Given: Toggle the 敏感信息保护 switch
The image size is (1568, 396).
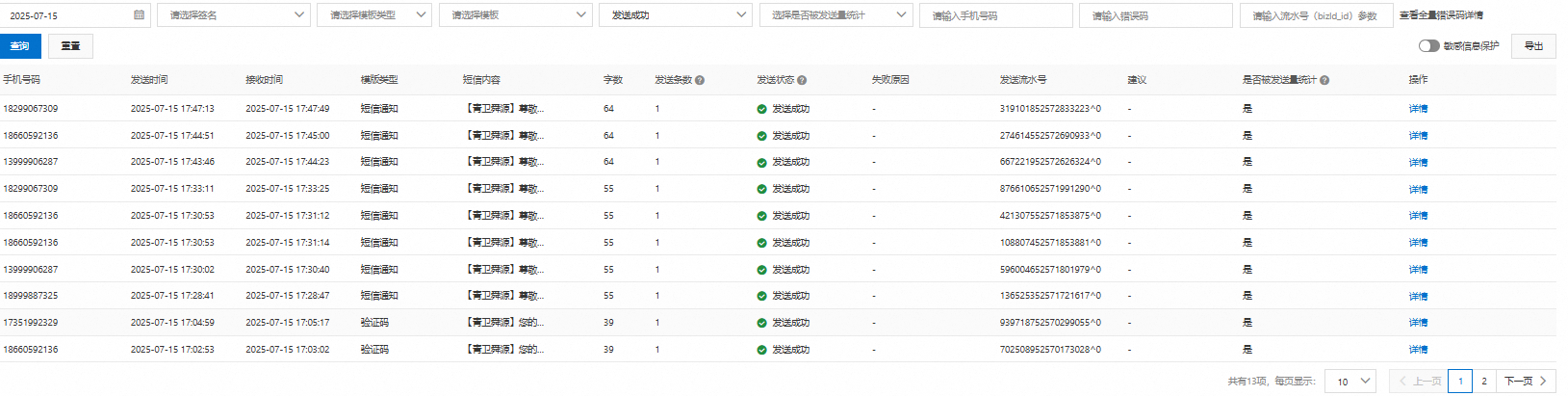Looking at the screenshot, I should (x=1428, y=45).
